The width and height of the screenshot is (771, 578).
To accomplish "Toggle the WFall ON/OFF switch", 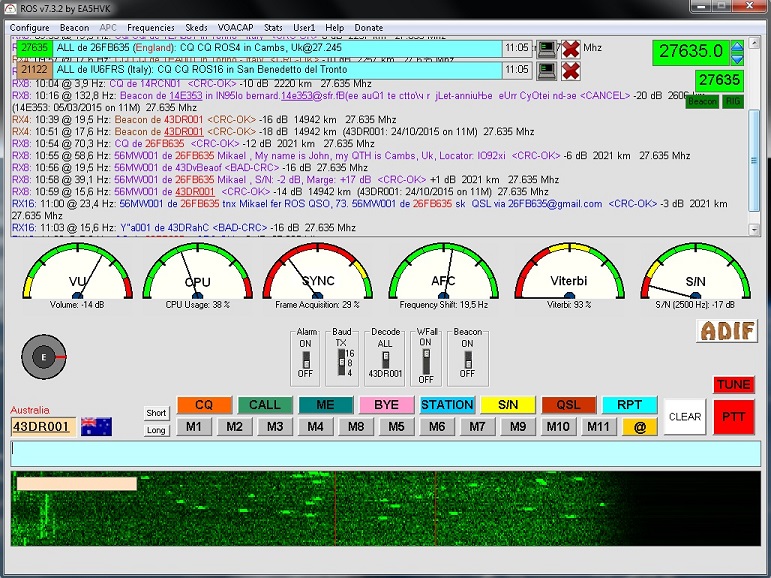I will pos(426,362).
